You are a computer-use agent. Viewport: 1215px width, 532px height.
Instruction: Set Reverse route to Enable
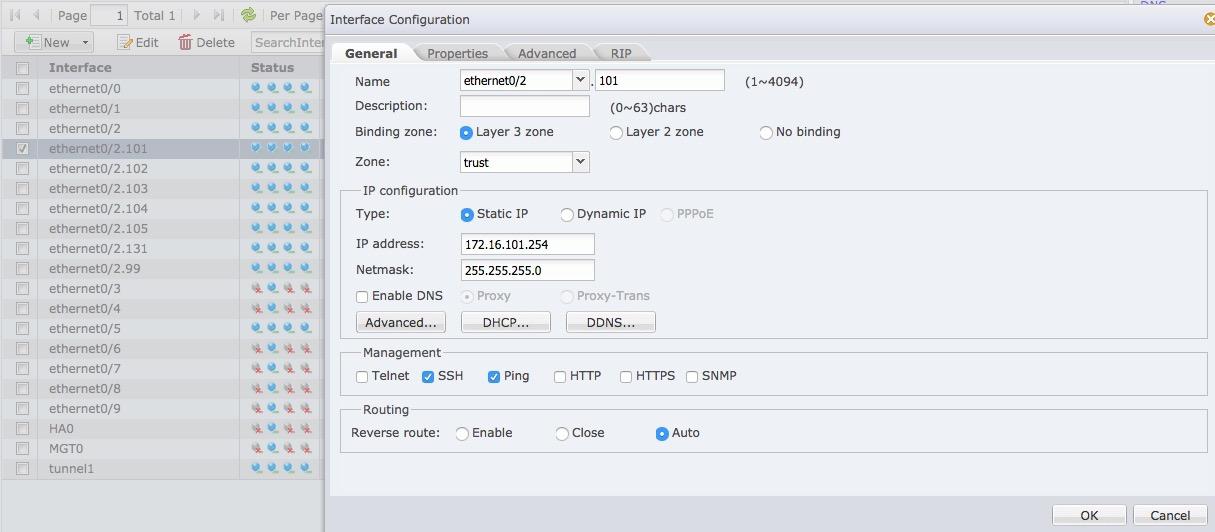[x=462, y=434]
